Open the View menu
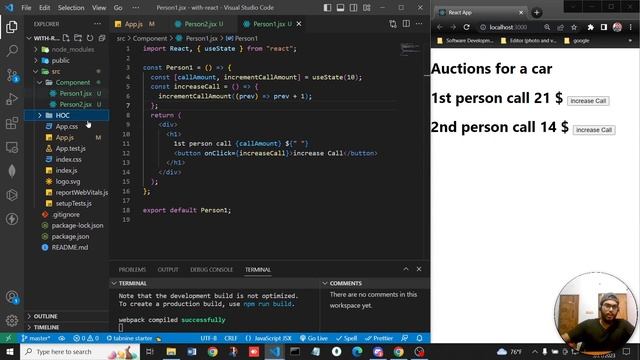 (99, 7)
